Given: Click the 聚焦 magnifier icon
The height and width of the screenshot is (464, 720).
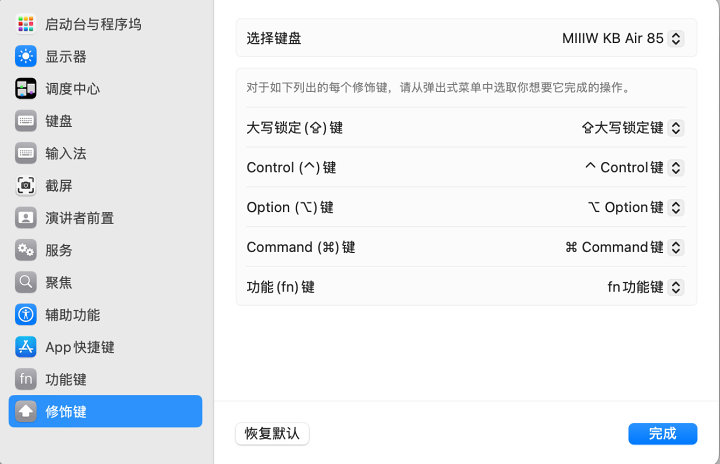Looking at the screenshot, I should [26, 282].
